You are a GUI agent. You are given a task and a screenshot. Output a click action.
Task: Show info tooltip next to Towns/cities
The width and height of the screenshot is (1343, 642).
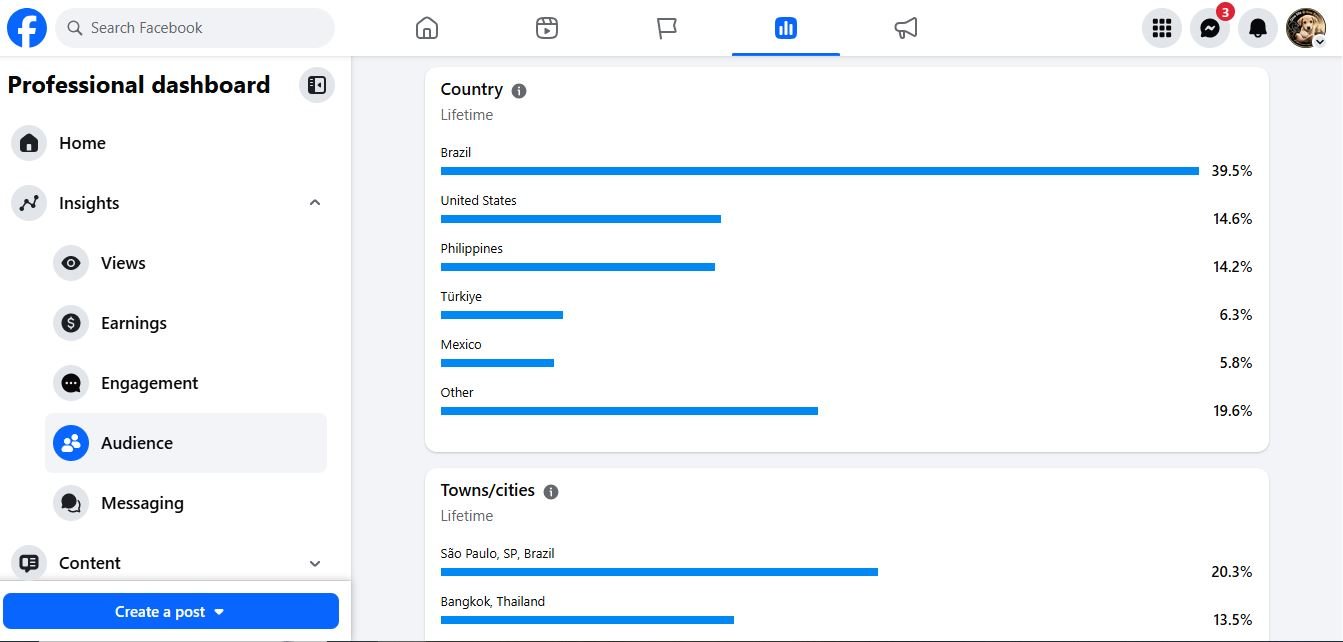click(551, 492)
